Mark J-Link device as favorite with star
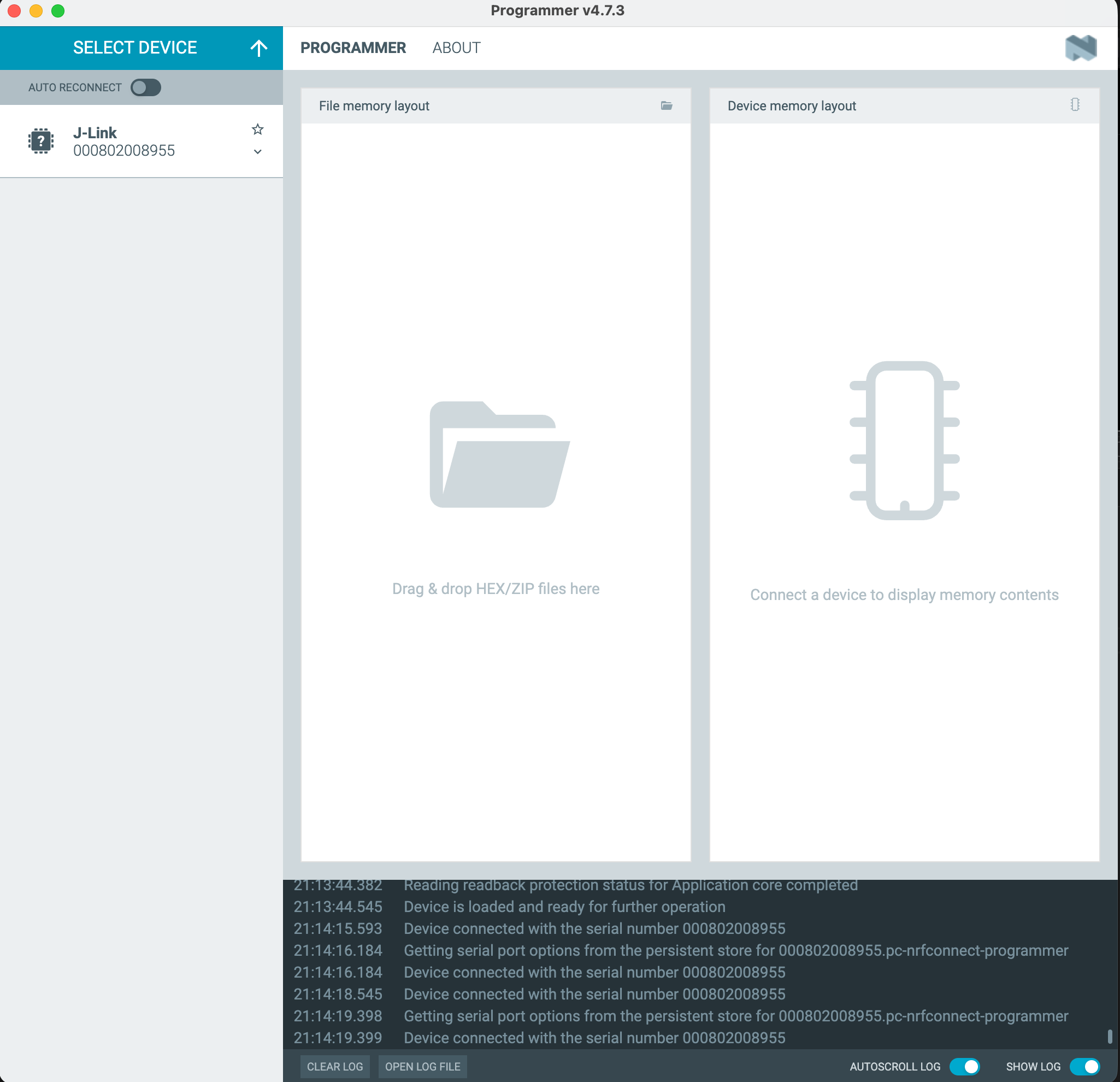1120x1082 pixels. coord(258,130)
